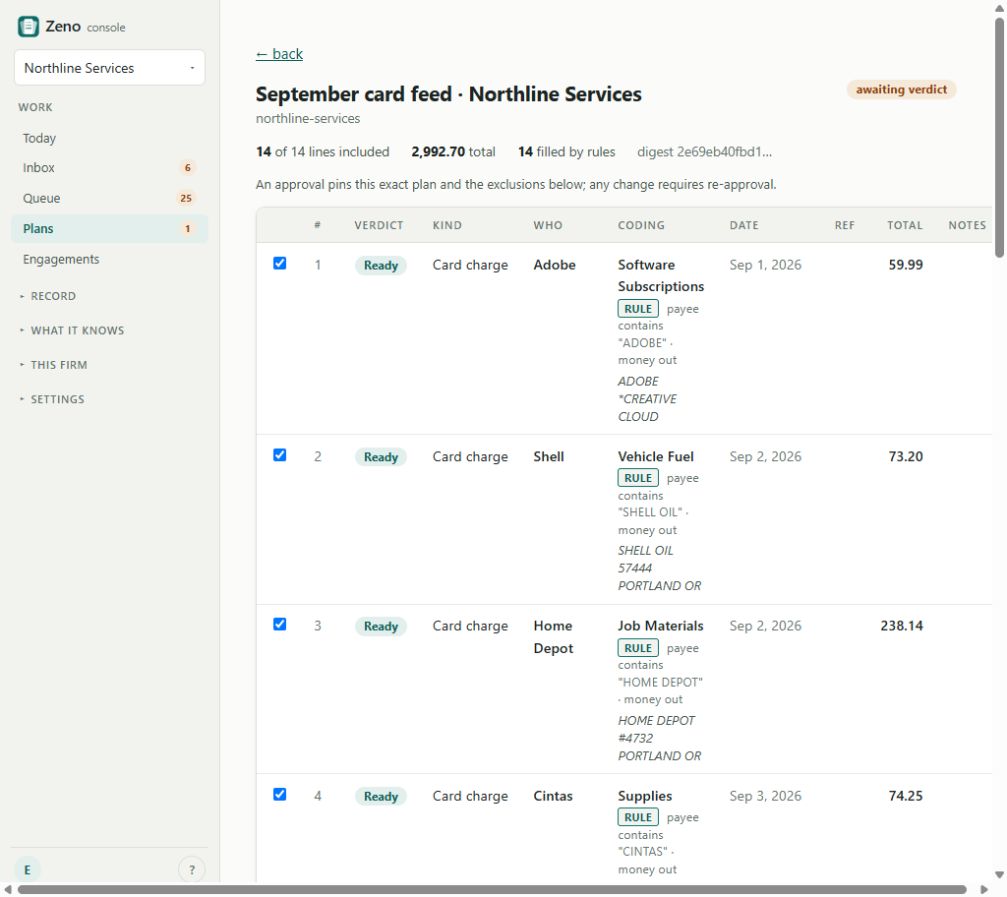1007x897 pixels.
Task: Click the Zeno logo icon
Action: 28,27
